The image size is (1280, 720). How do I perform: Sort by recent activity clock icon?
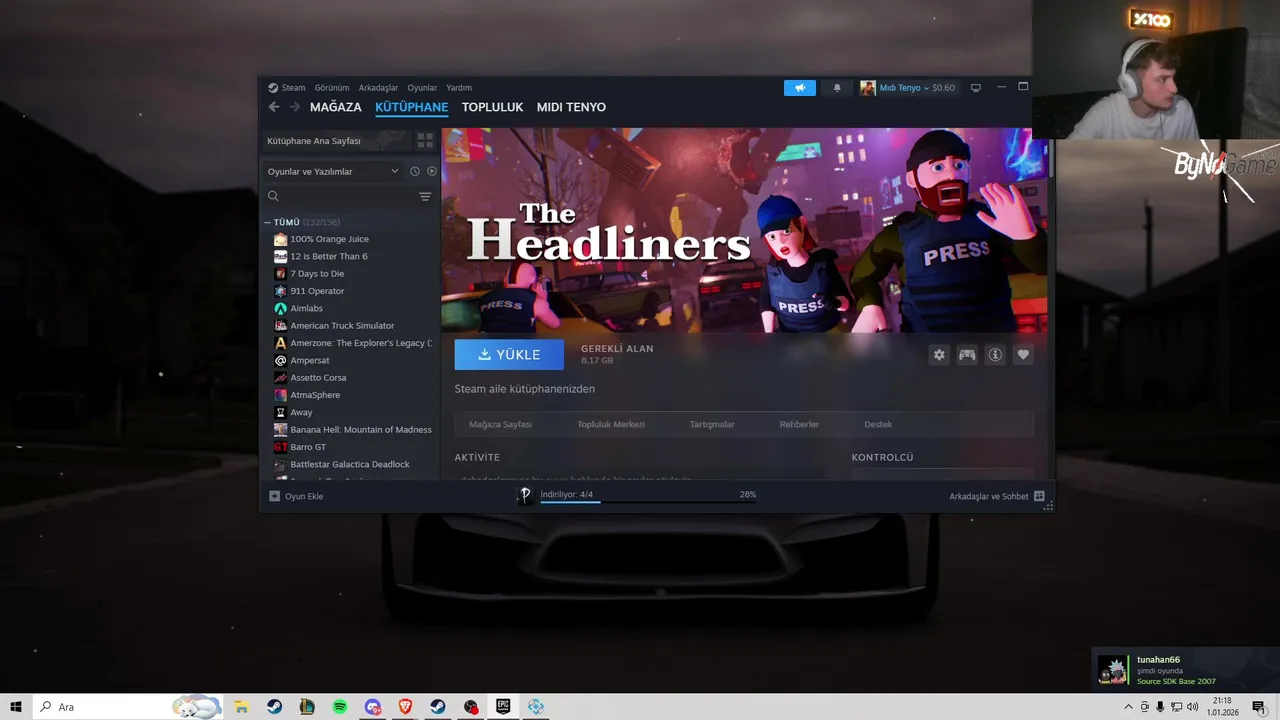415,171
